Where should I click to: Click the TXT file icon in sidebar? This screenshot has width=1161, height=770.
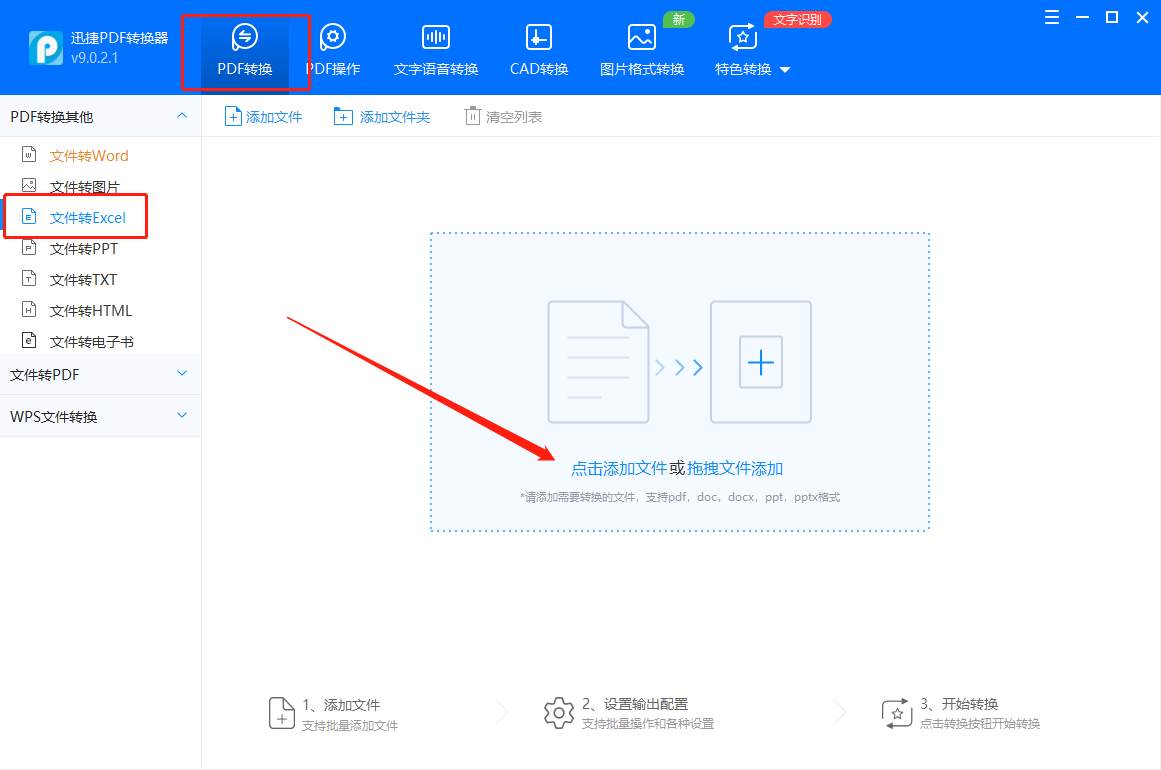(x=29, y=278)
